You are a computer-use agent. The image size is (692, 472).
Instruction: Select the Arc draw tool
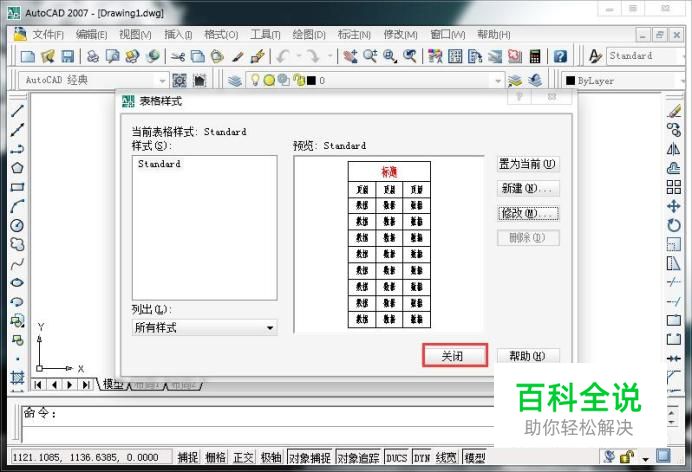(17, 206)
